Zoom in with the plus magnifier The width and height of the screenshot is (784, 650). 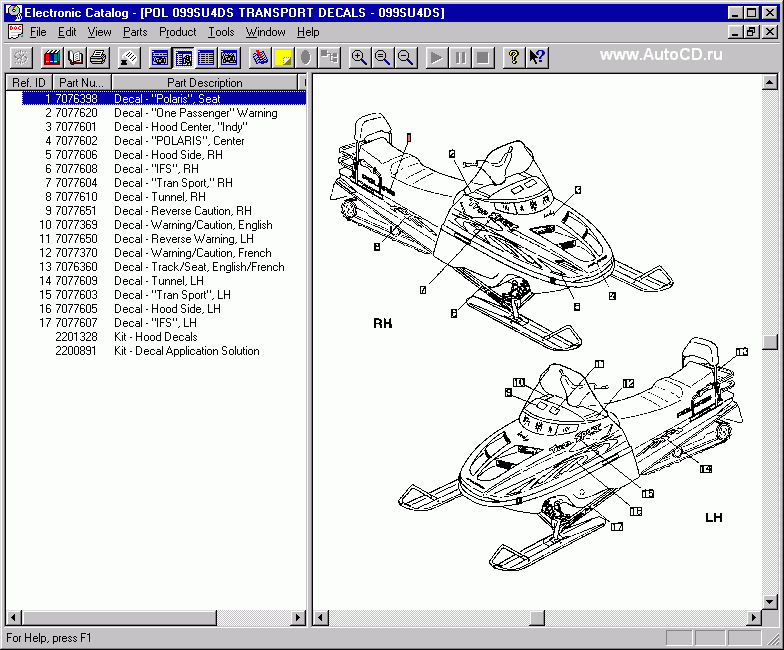tap(359, 58)
